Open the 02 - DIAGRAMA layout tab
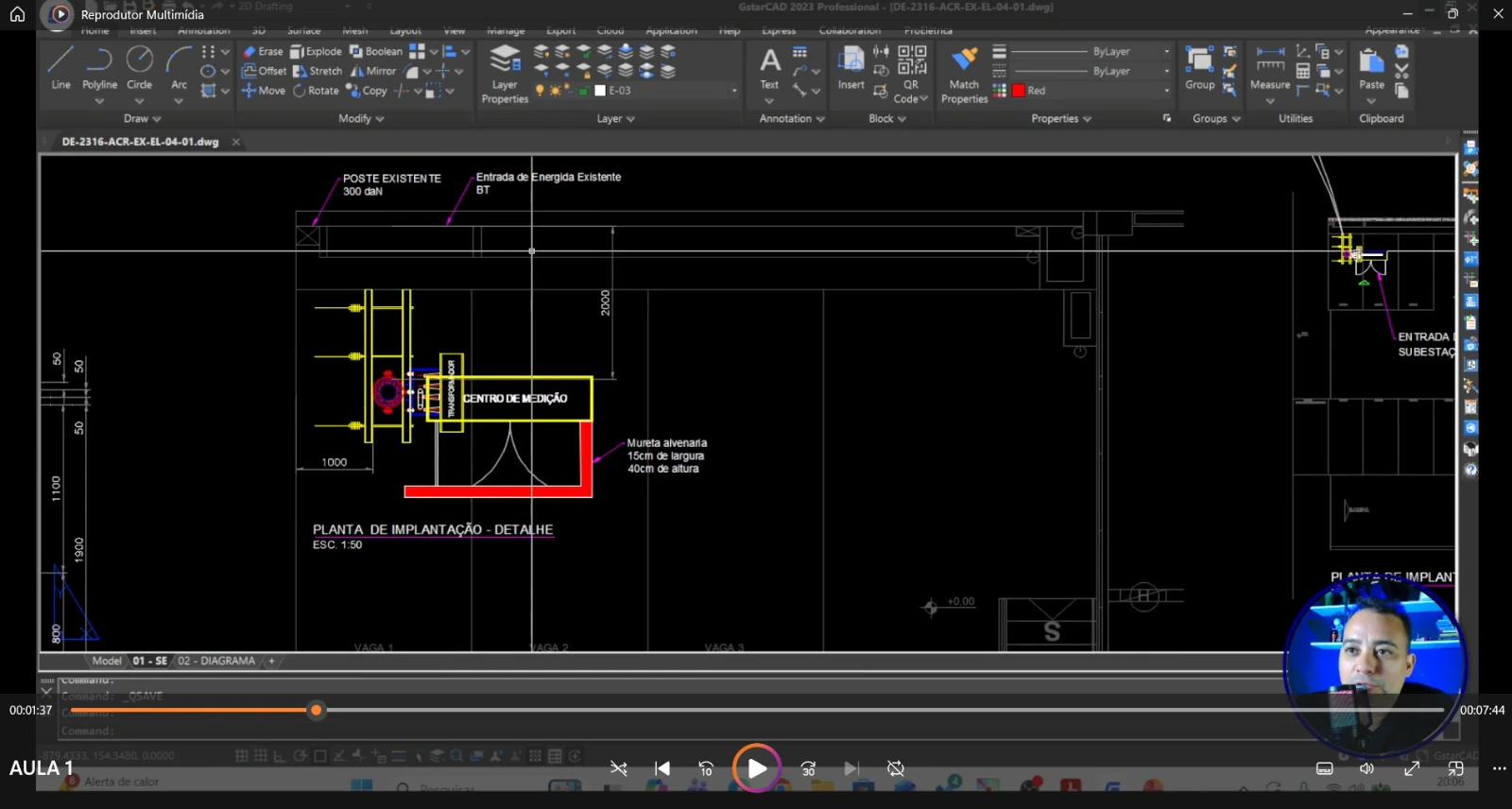Image resolution: width=1512 pixels, height=809 pixels. tap(216, 661)
